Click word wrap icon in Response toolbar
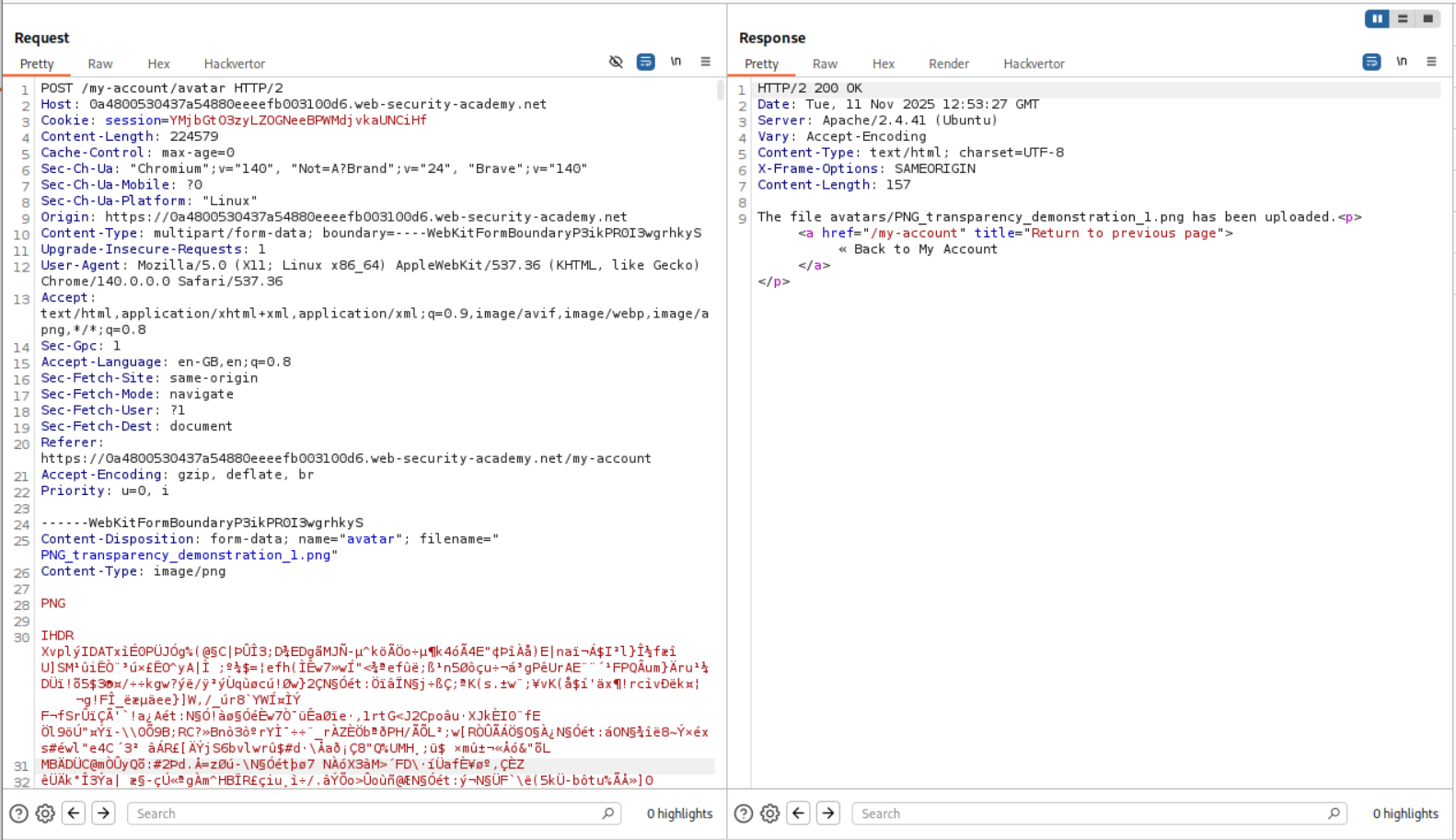This screenshot has height=840, width=1456. coord(1371,62)
